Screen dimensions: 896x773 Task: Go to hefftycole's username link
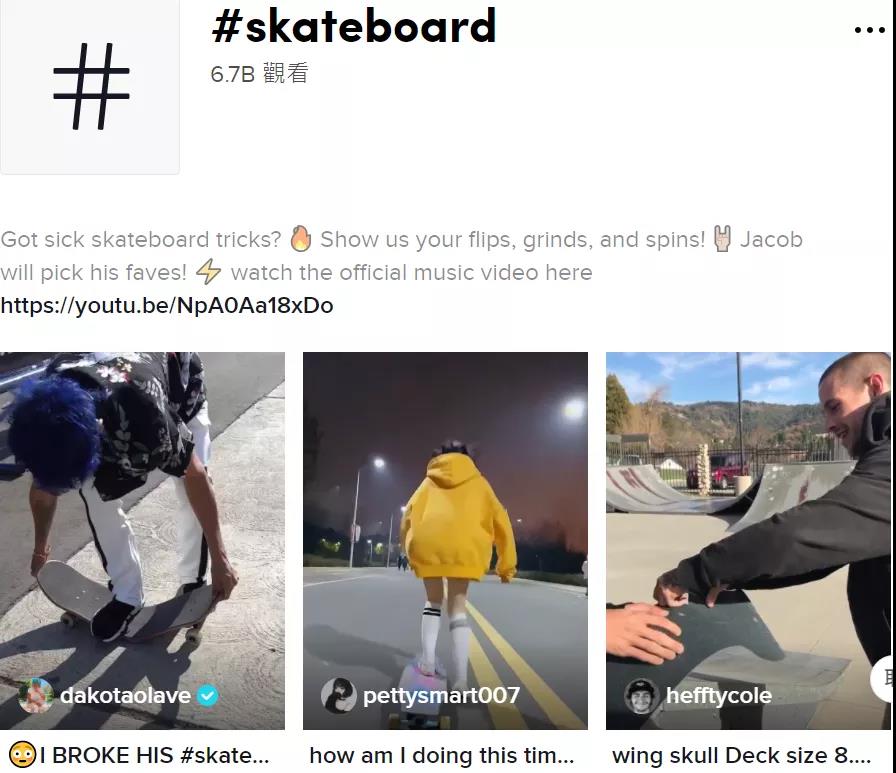(x=718, y=695)
